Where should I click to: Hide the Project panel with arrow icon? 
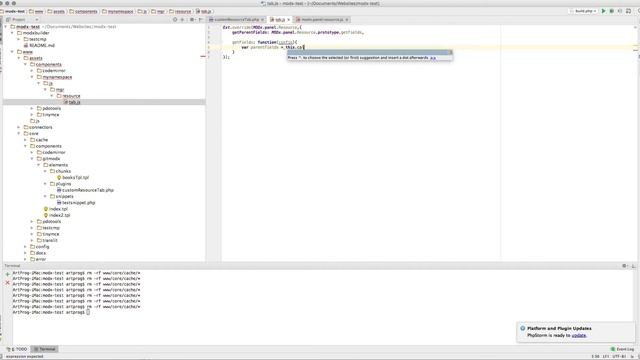coord(200,20)
